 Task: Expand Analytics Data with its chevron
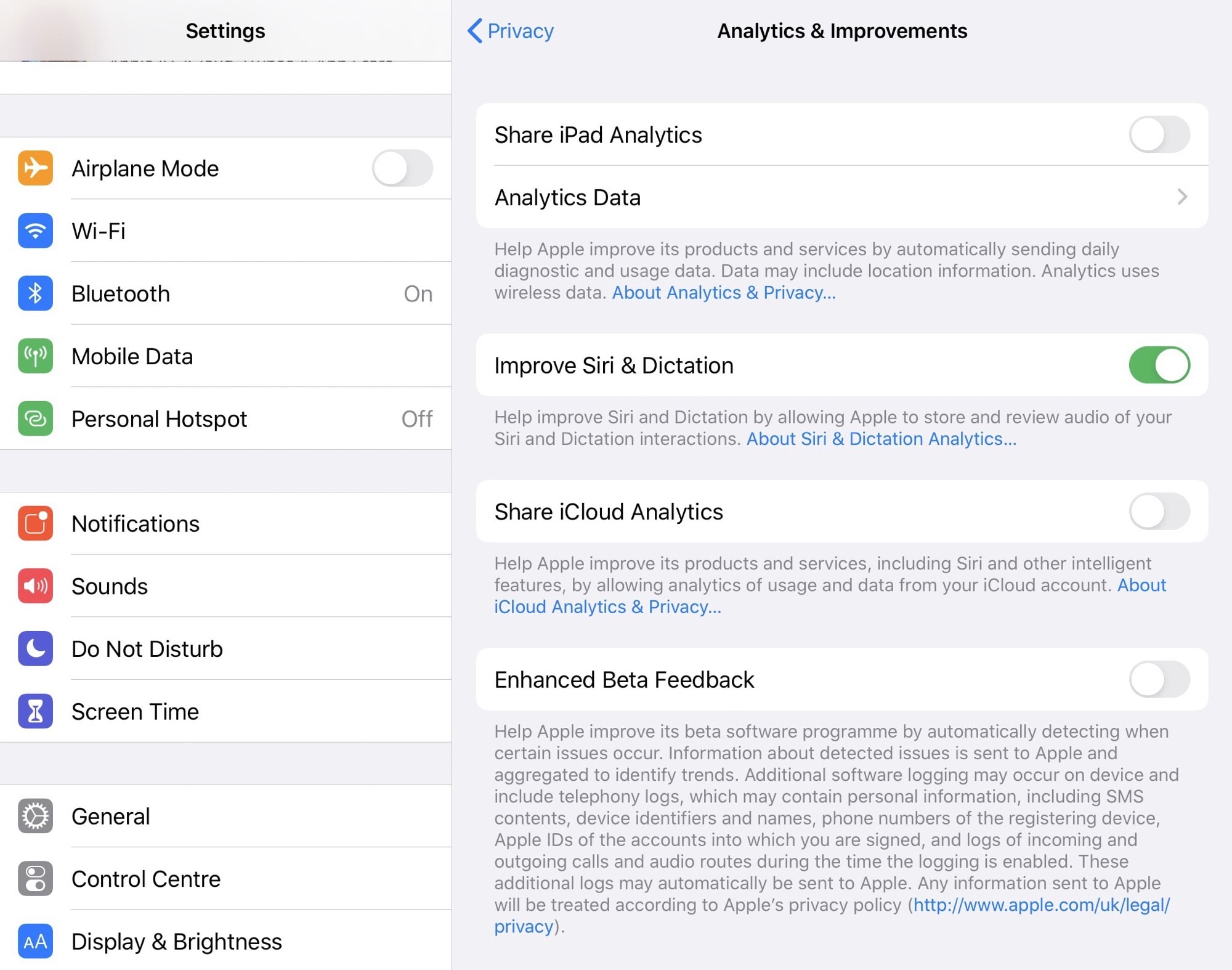point(1181,197)
